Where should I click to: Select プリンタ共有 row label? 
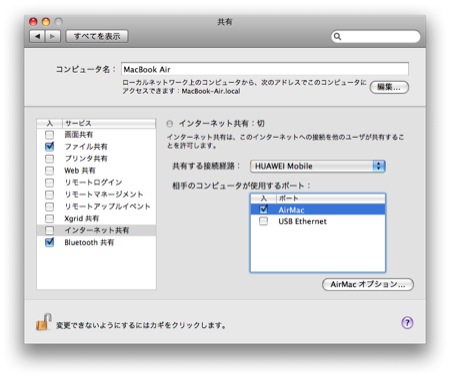pyautogui.click(x=86, y=159)
